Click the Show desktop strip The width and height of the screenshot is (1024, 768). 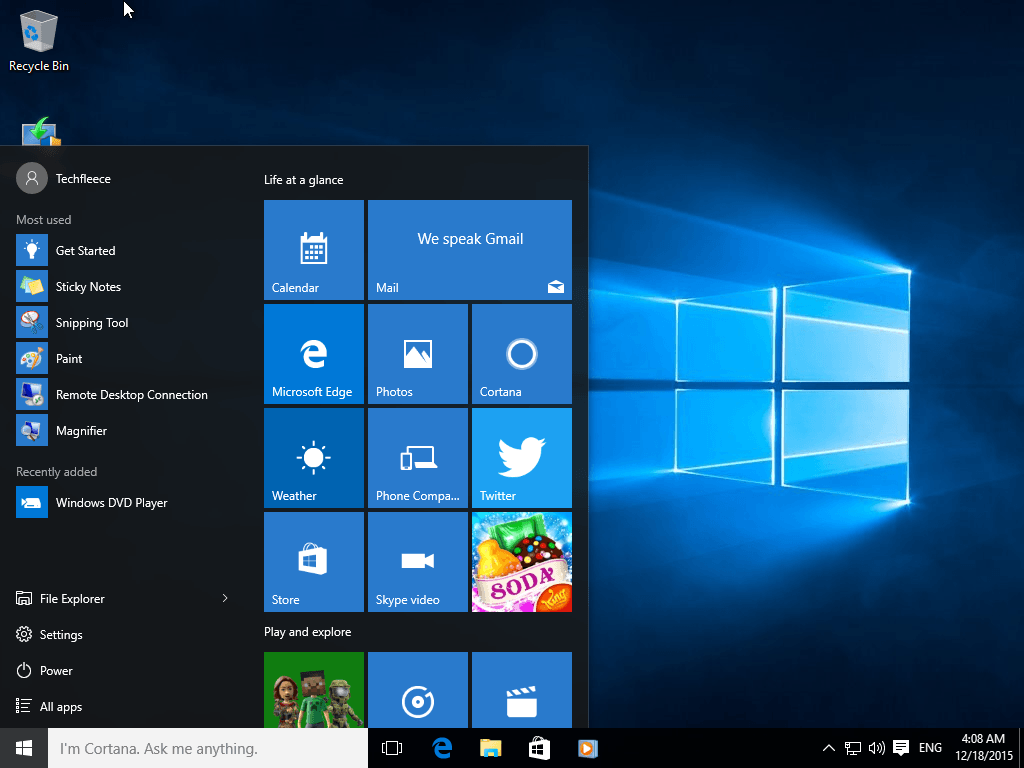pyautogui.click(x=1021, y=748)
